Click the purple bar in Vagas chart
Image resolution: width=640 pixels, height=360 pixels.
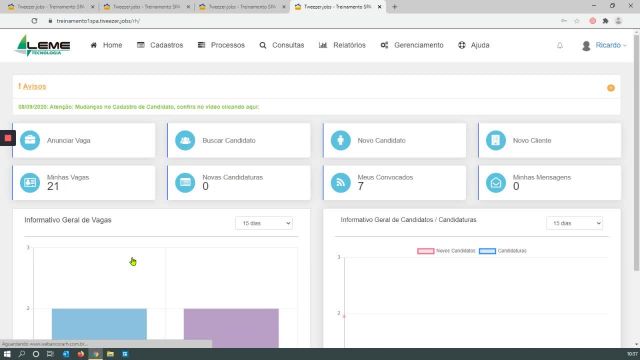pyautogui.click(x=231, y=328)
